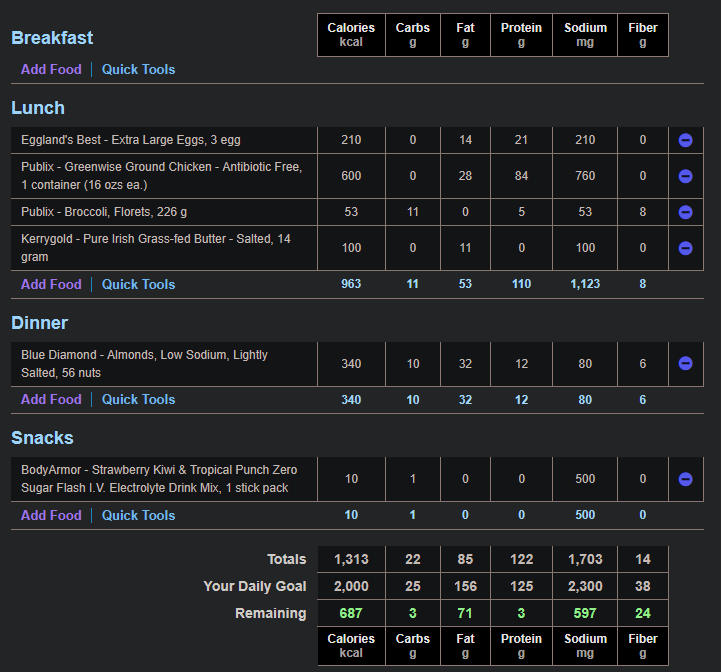Click the Lunch heading
The width and height of the screenshot is (721, 672).
[38, 108]
